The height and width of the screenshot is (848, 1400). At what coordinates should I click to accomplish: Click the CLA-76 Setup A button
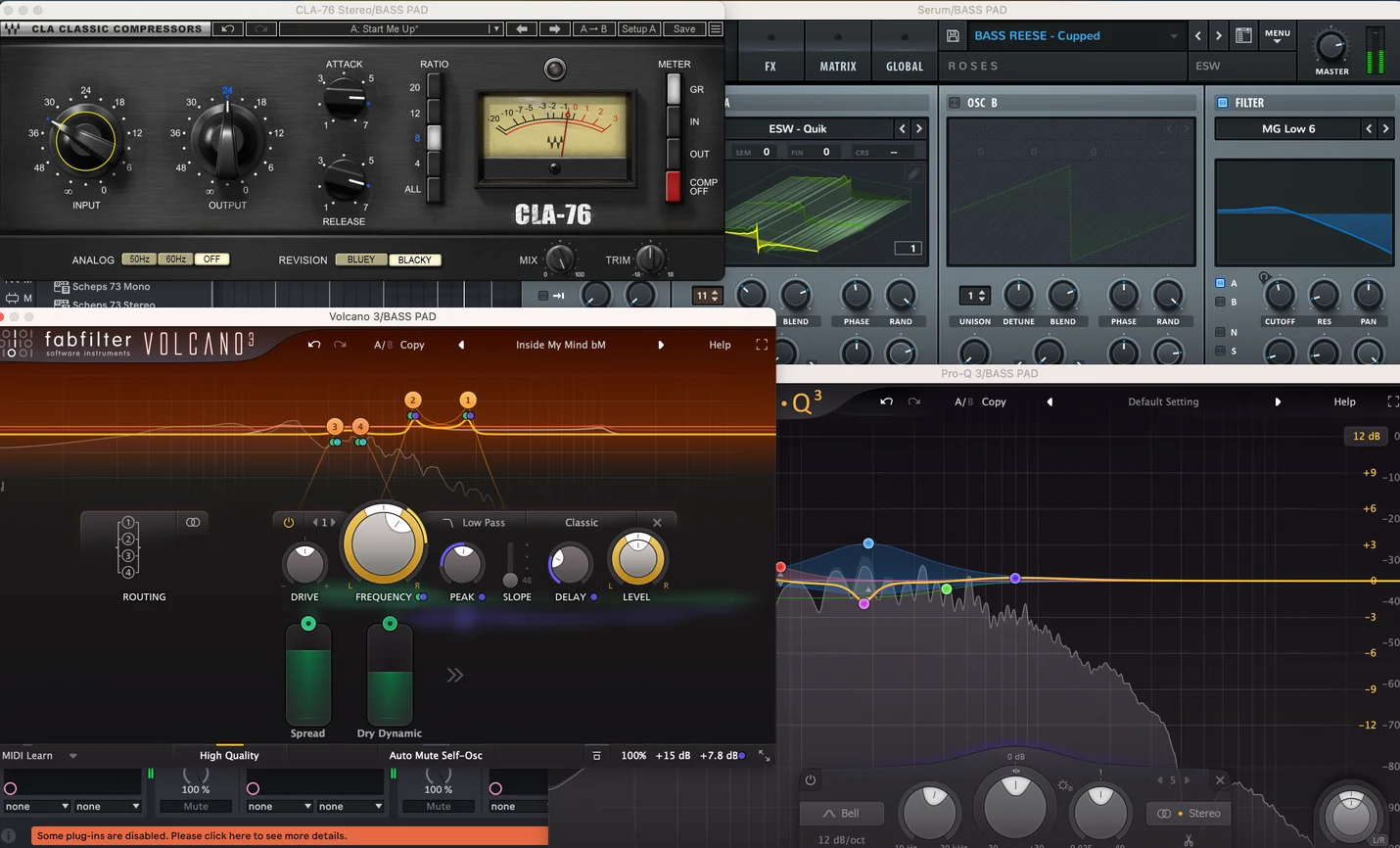[639, 29]
